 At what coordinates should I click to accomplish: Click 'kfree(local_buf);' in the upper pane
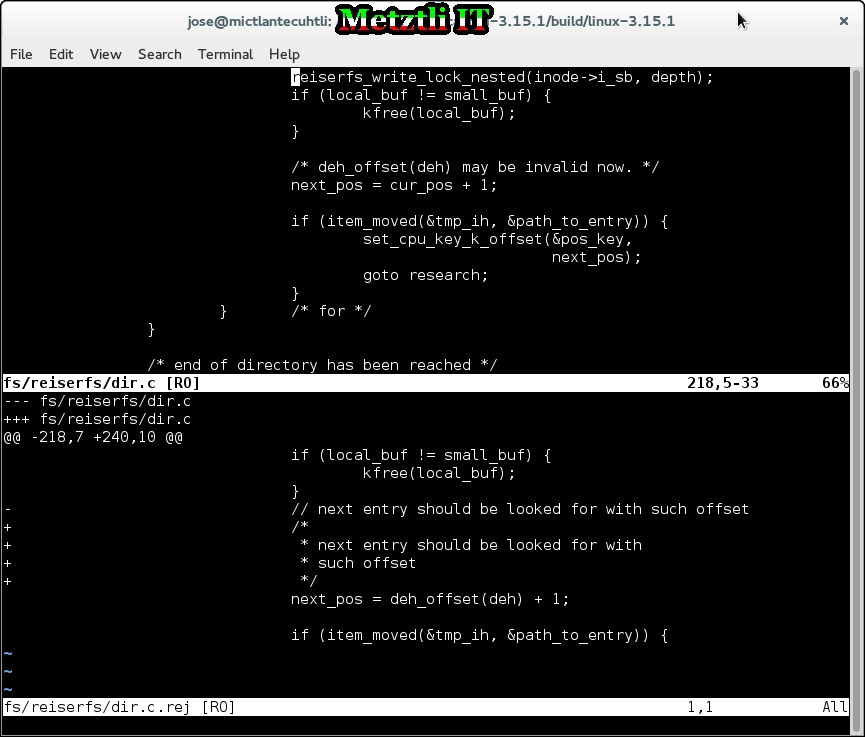[439, 113]
